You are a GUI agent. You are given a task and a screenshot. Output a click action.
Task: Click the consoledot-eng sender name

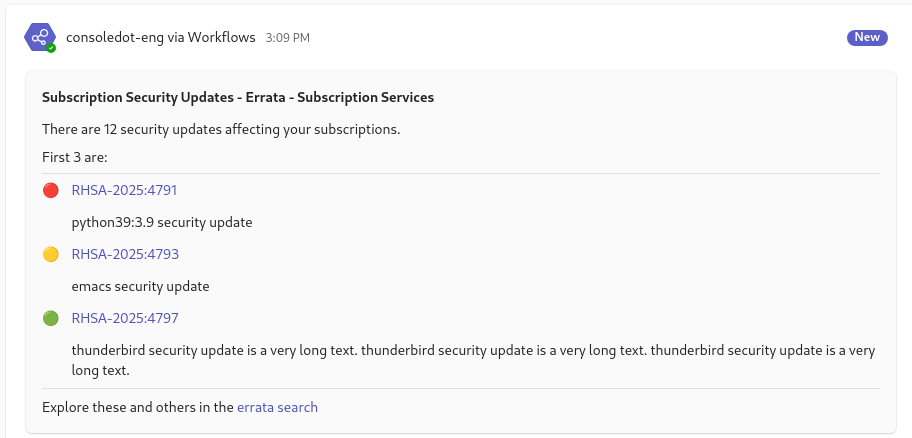108,37
